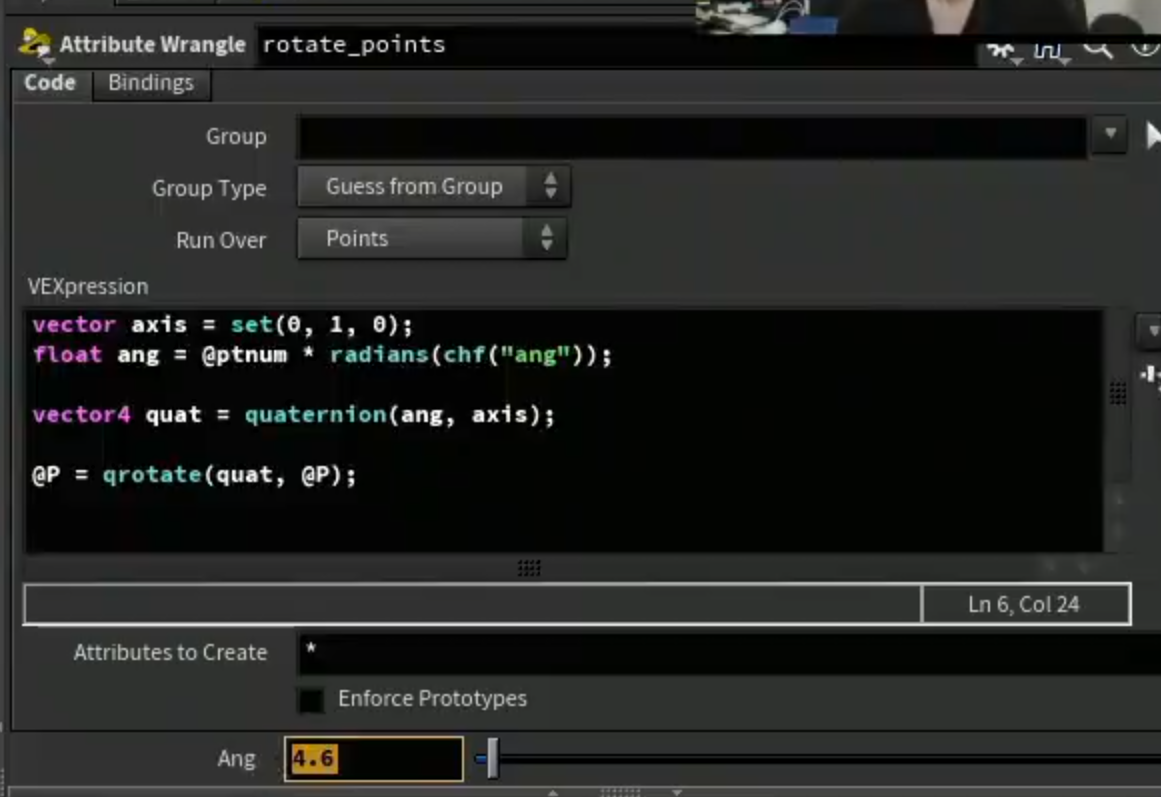Screen dimensions: 1161x797
Task: Click the Attribute Wrangle node icon
Action: click(x=35, y=44)
